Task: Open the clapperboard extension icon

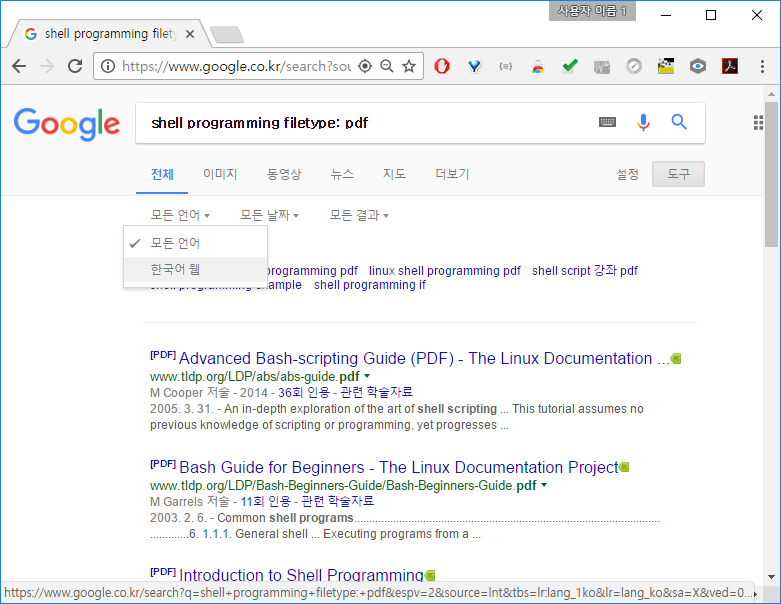Action: click(666, 66)
